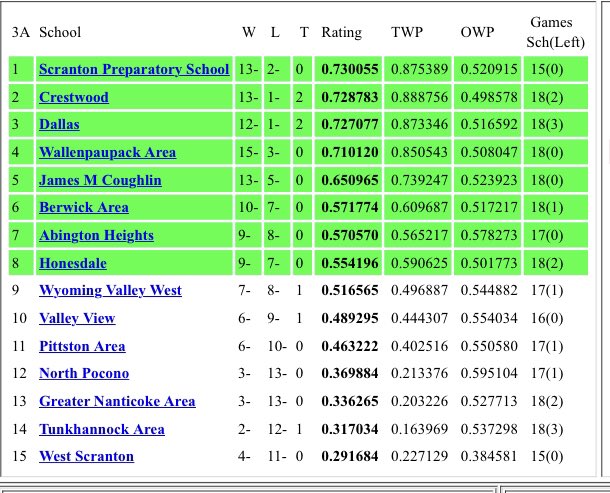
Task: Select rating value 0.317034
Action: [350, 429]
